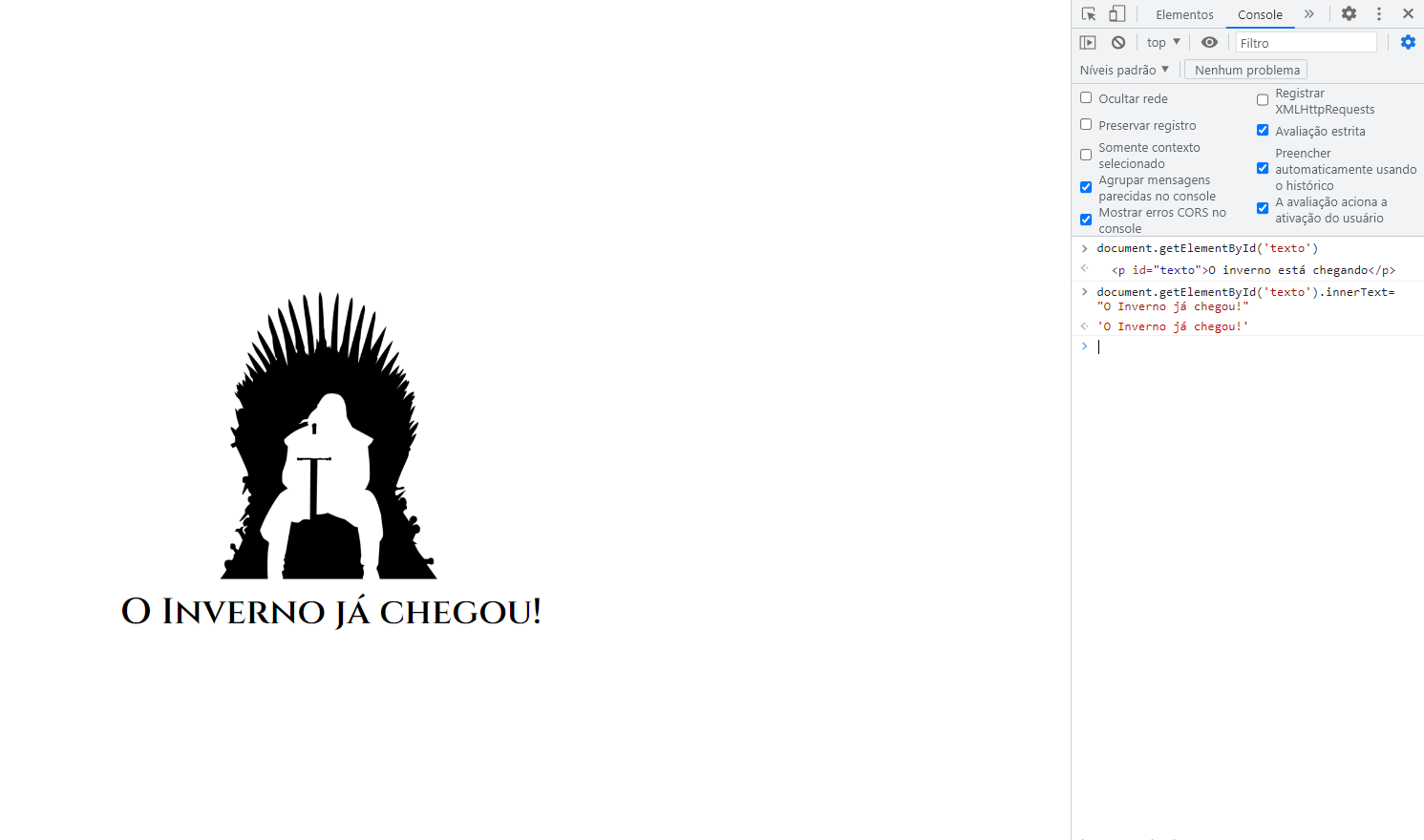Check Registrar XMLHttpRequests option

pyautogui.click(x=1263, y=100)
